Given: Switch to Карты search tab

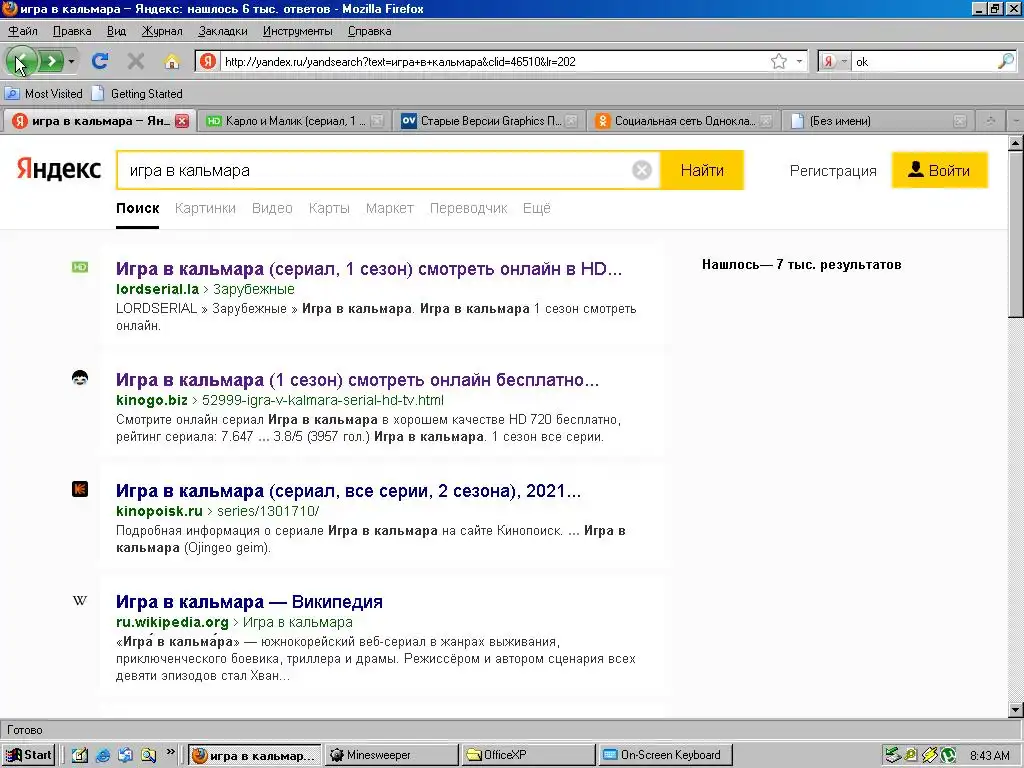Looking at the screenshot, I should pyautogui.click(x=329, y=208).
